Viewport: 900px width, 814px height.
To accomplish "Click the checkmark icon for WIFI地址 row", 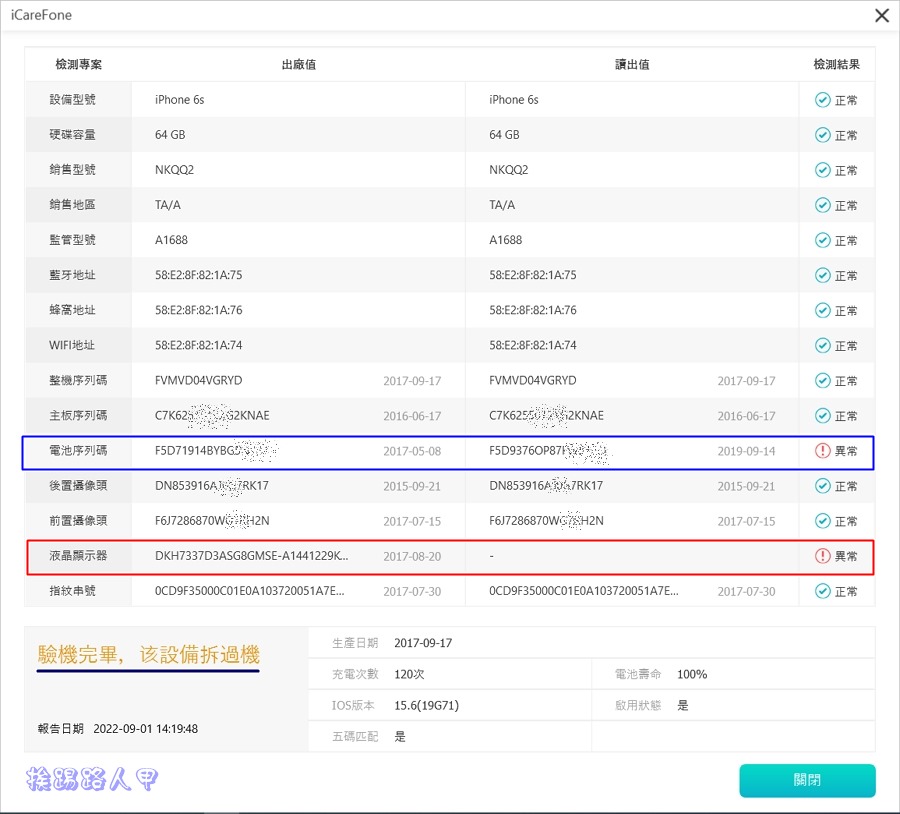I will (822, 346).
